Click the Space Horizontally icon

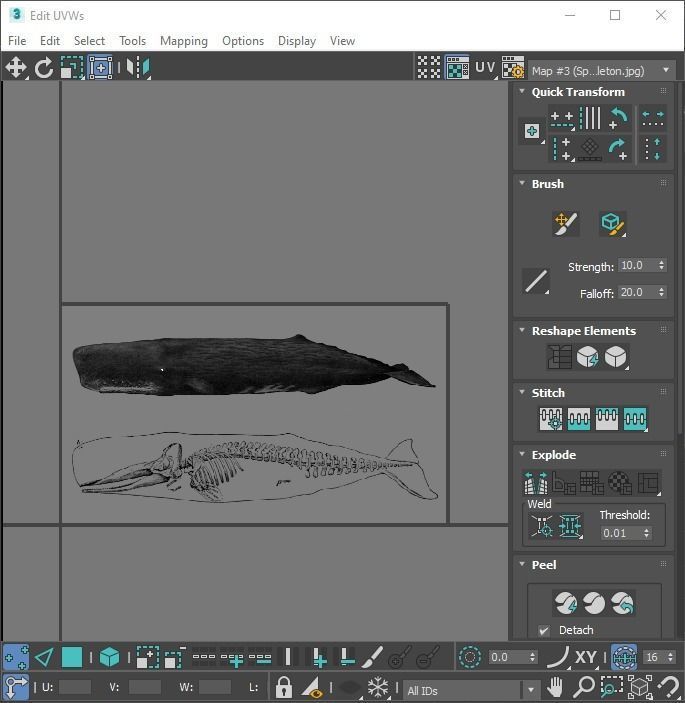[653, 119]
